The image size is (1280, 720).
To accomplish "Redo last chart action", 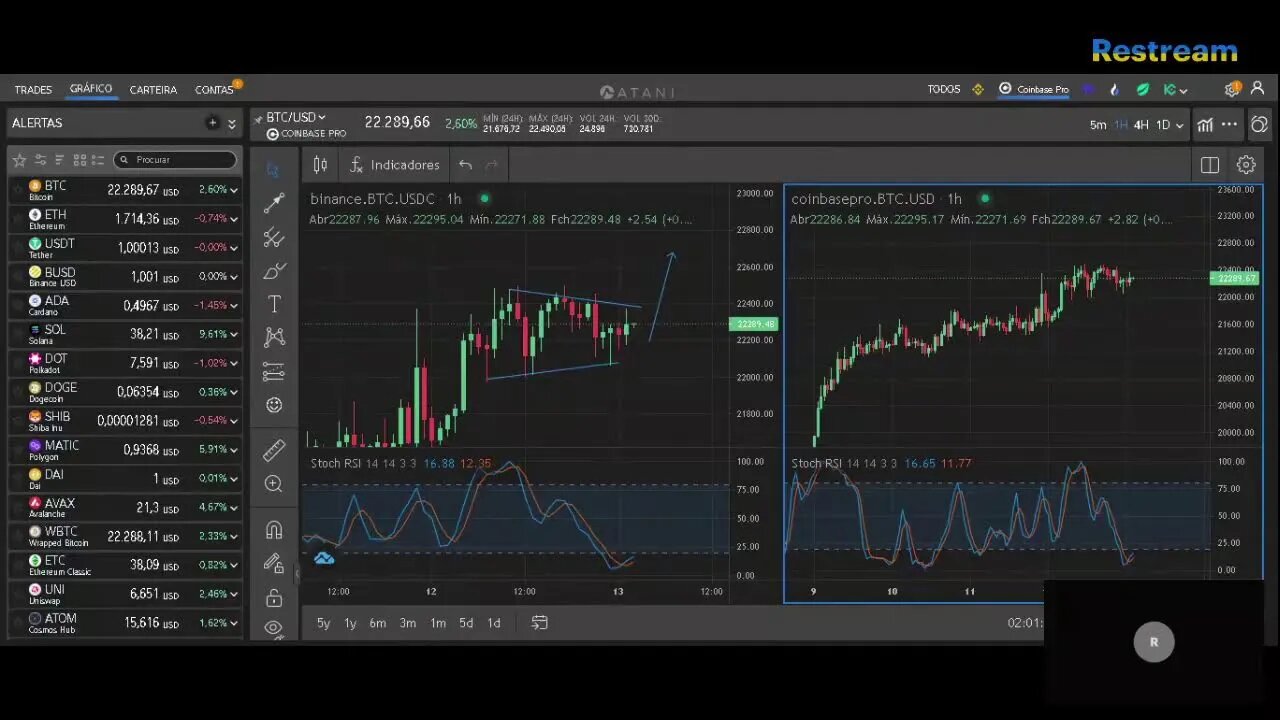I will 491,165.
